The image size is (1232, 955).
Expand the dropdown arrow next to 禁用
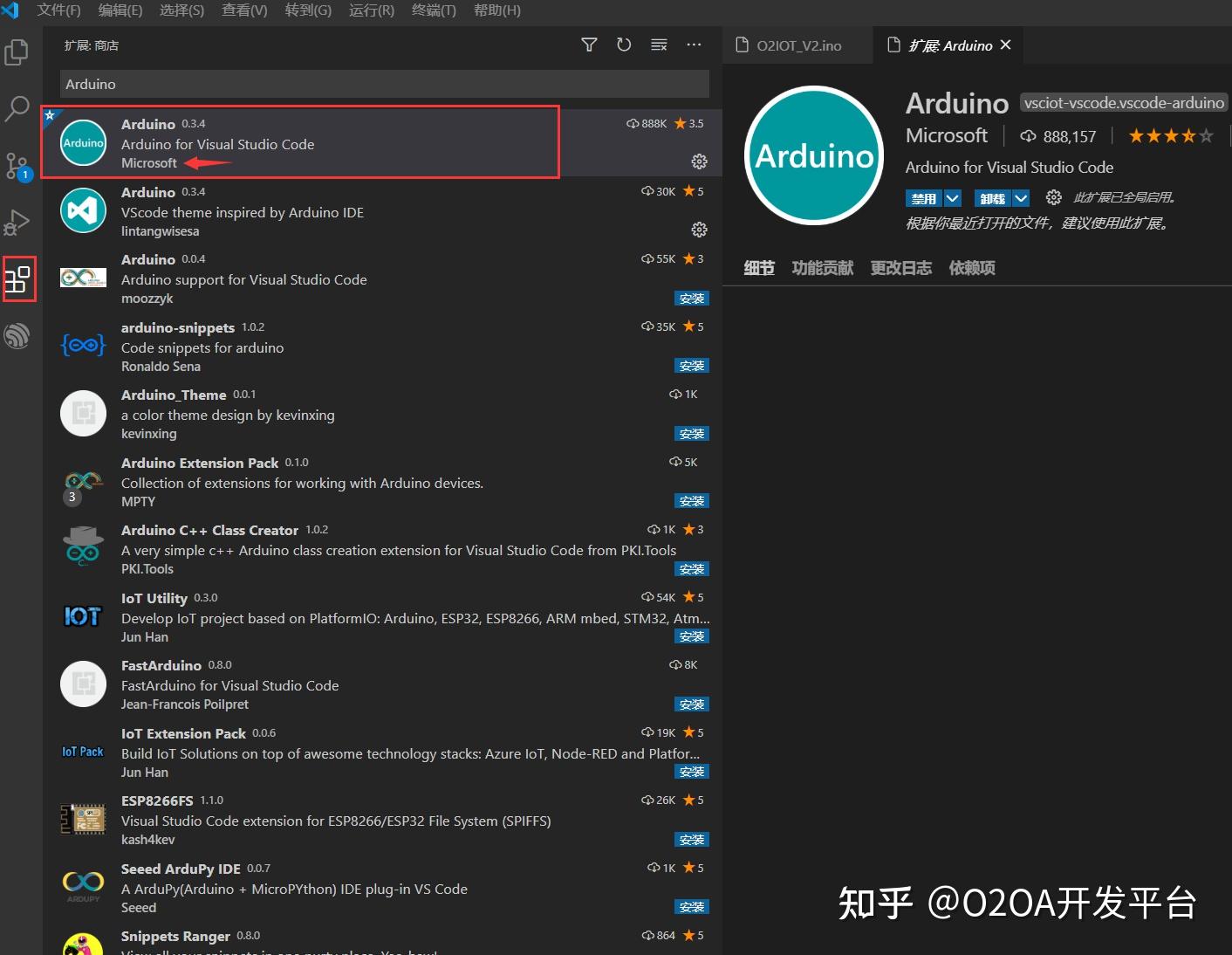953,198
